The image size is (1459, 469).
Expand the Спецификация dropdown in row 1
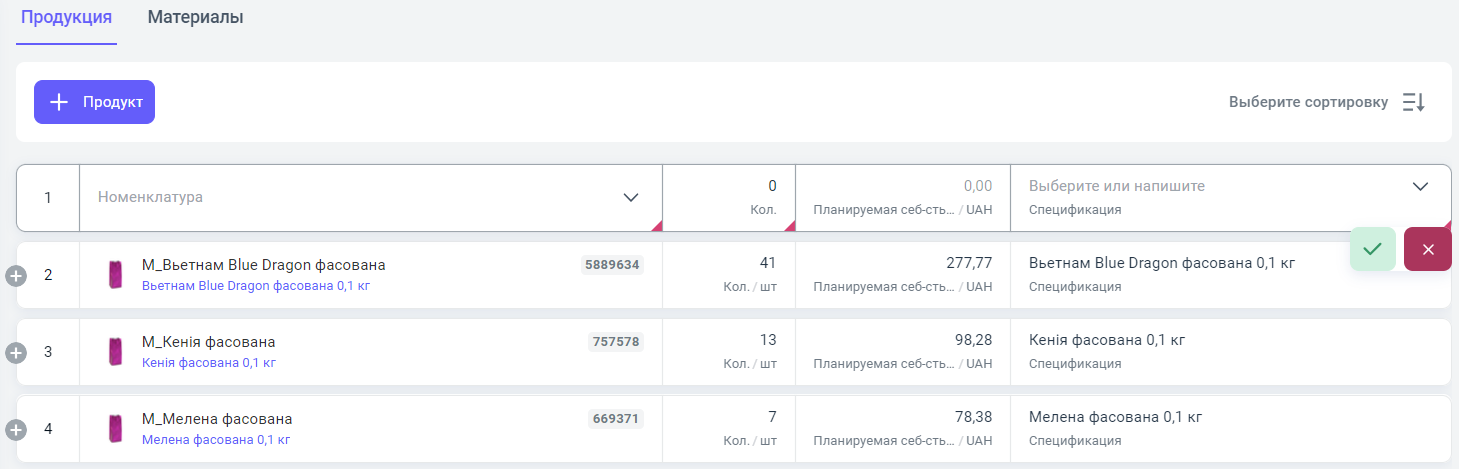1420,187
